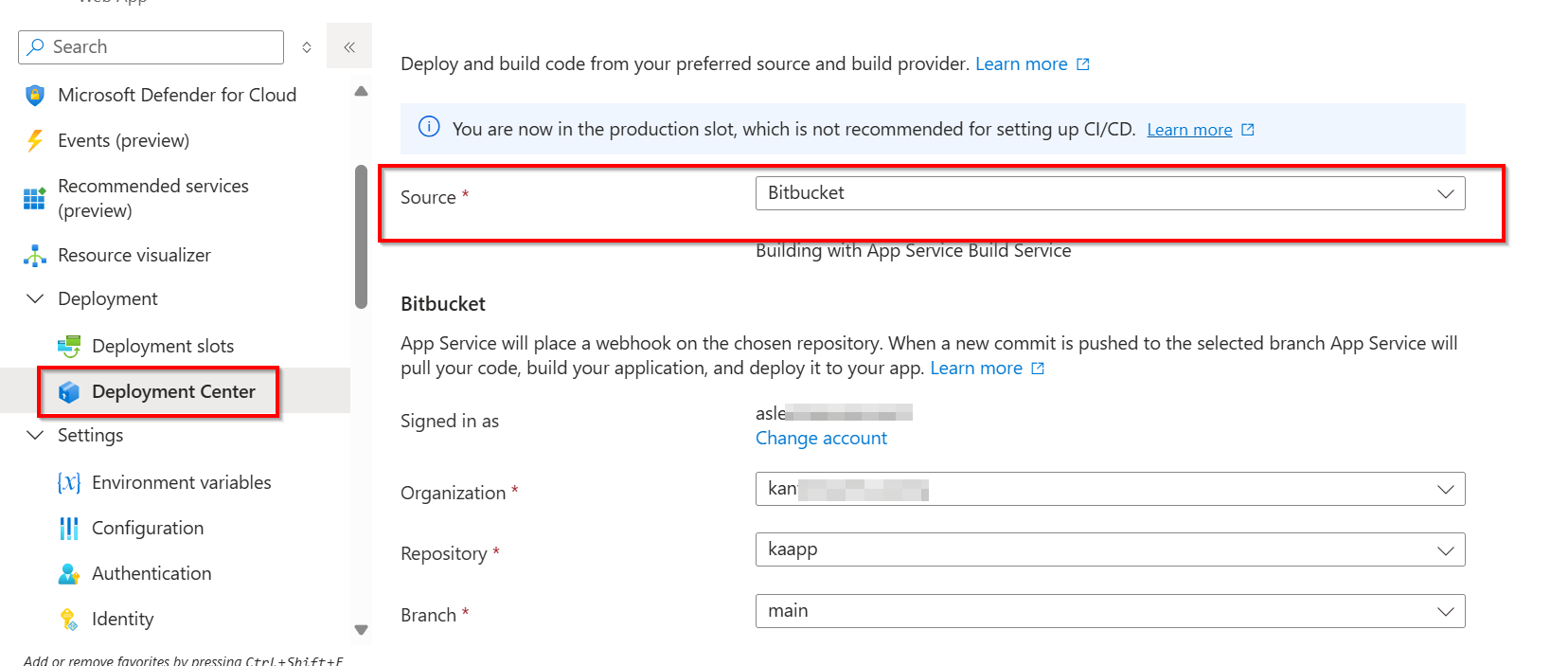1568x666 pixels.
Task: Click the sidebar scroll up arrow
Action: click(361, 91)
